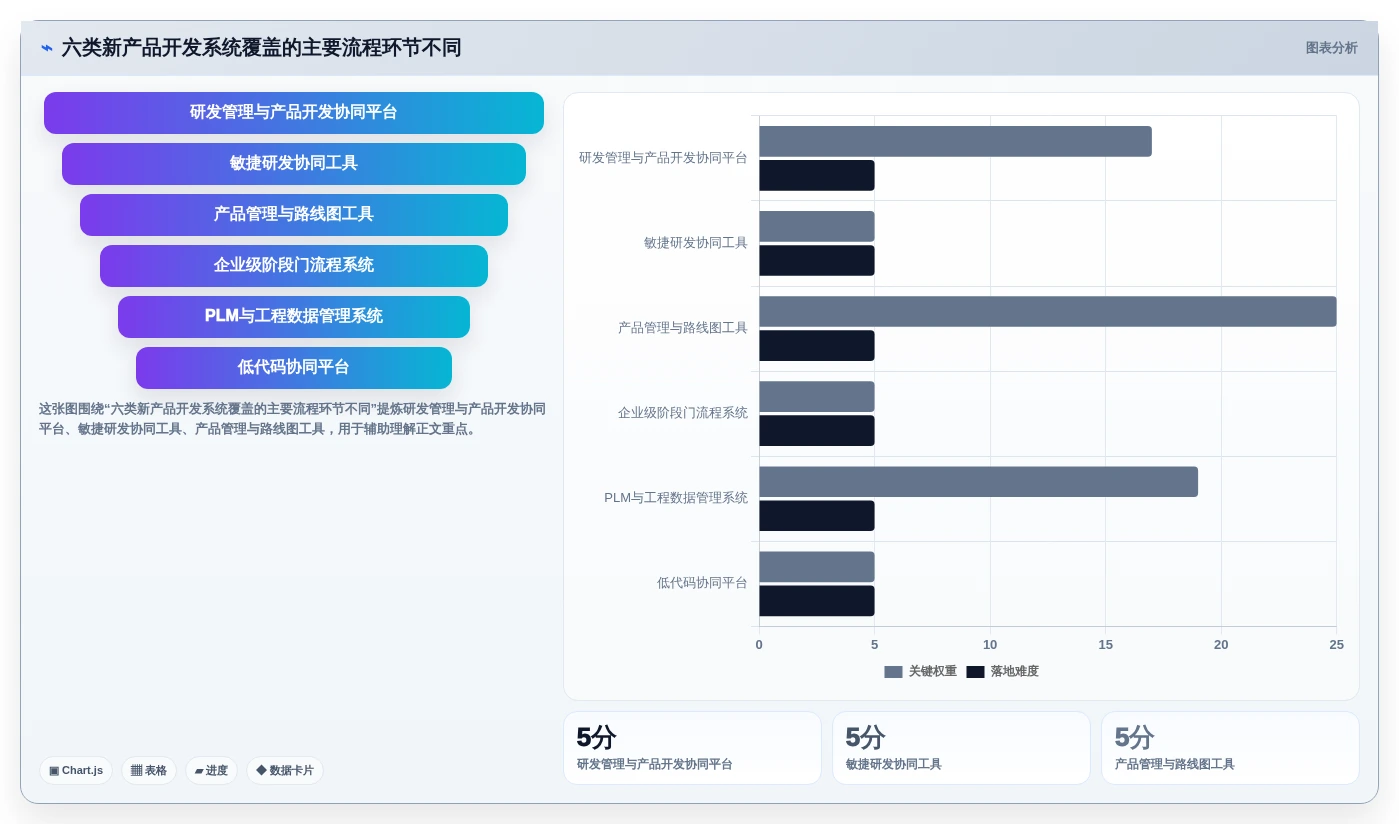Click the 图表分析 label in the header
Image resolution: width=1399 pixels, height=824 pixels.
click(1331, 48)
